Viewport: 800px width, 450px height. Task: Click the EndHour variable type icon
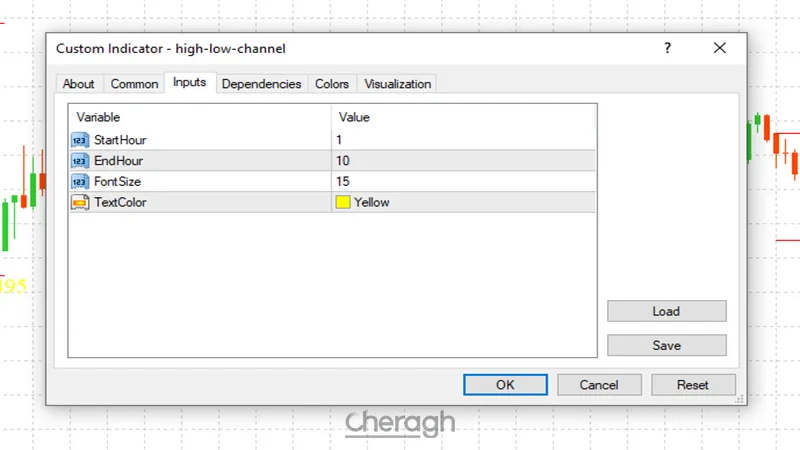pos(80,160)
